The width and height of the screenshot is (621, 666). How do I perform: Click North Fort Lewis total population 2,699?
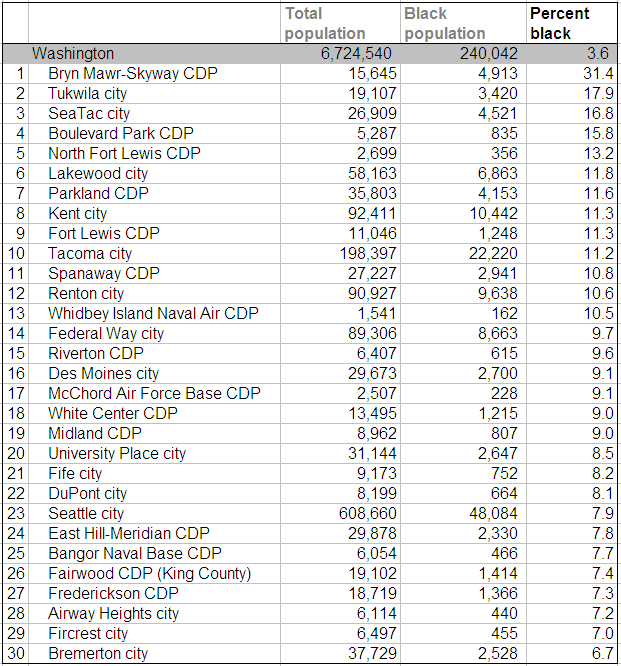(376, 153)
